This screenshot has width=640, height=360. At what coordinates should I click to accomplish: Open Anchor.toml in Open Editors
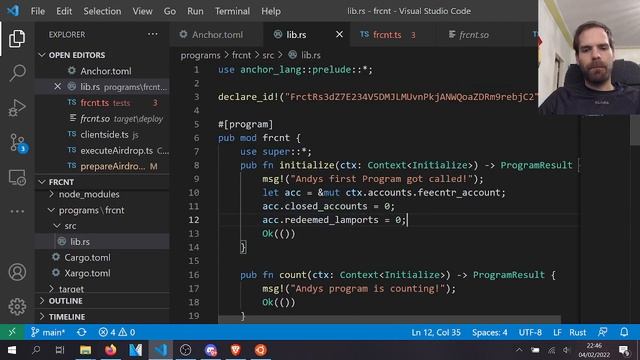pyautogui.click(x=102, y=71)
